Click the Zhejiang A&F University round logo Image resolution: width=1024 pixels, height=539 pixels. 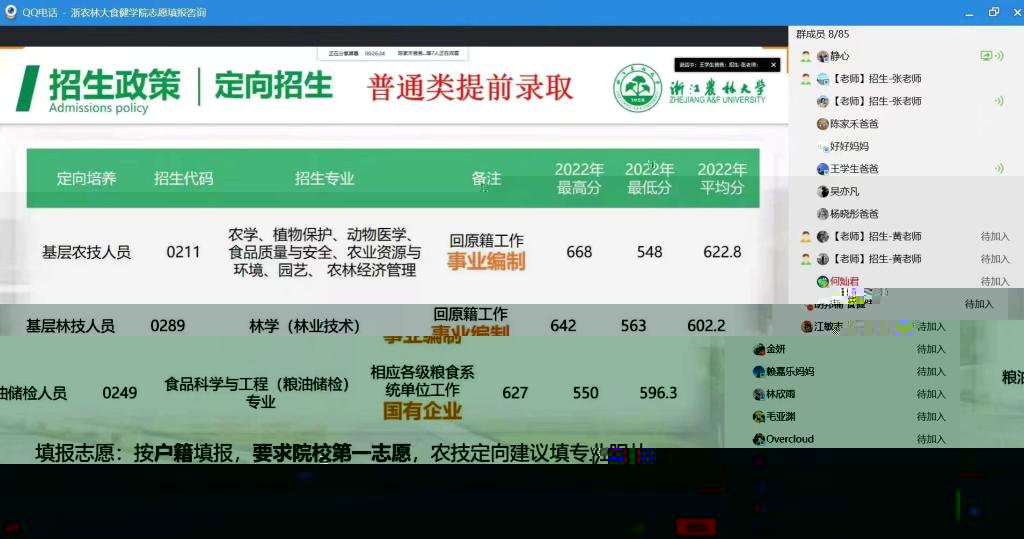(637, 88)
